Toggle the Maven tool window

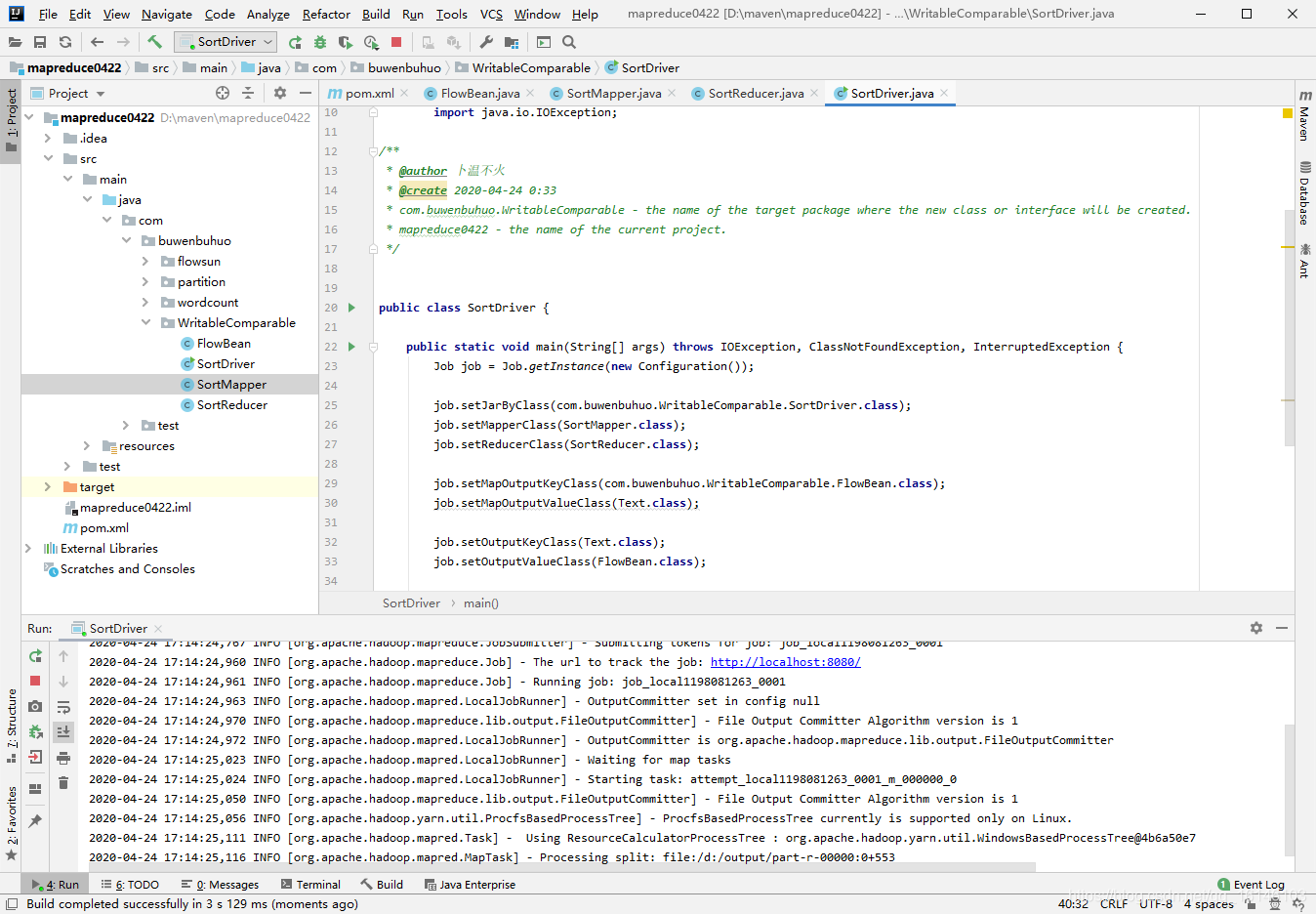coord(1305,116)
